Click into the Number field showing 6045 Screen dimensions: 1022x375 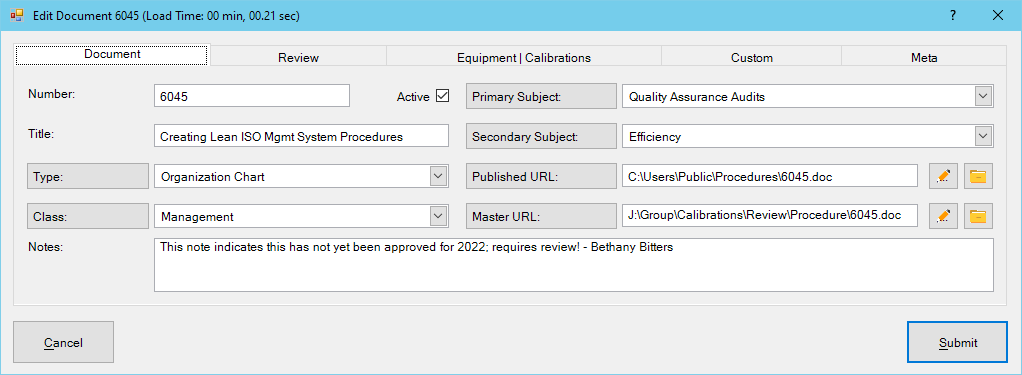(x=252, y=96)
